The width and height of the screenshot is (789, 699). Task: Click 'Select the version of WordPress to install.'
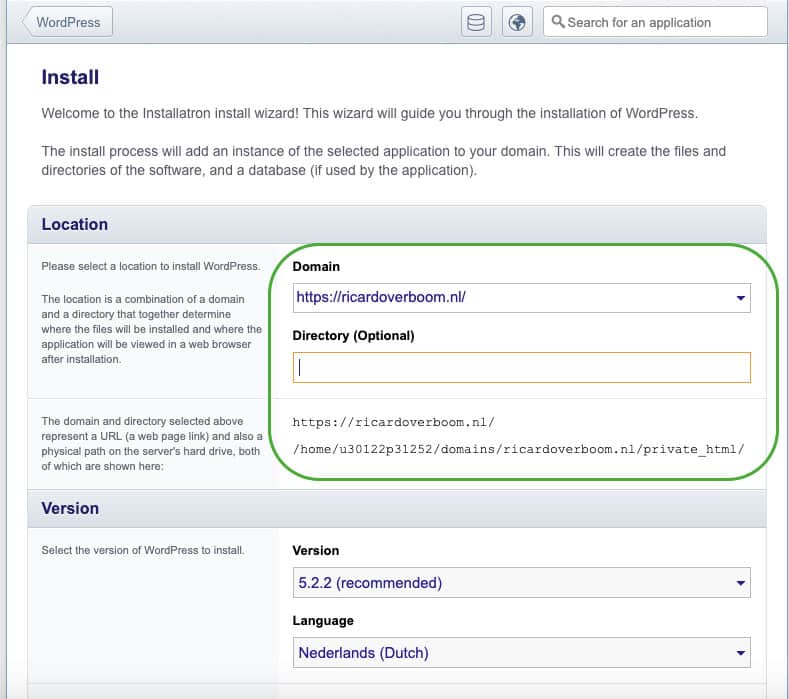pyautogui.click(x=143, y=550)
